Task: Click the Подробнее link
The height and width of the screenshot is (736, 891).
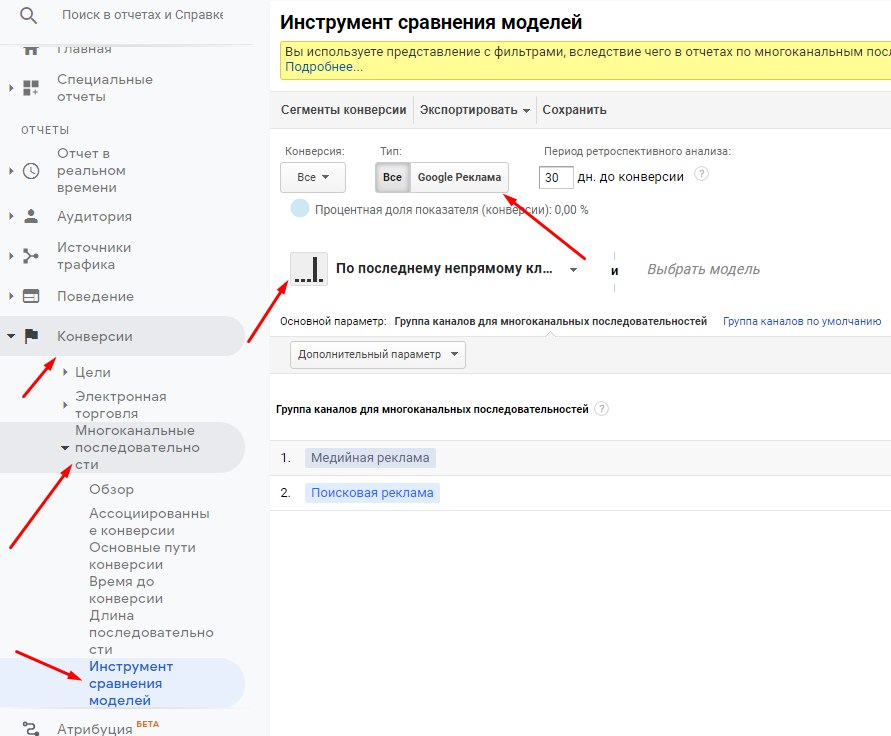Action: pyautogui.click(x=324, y=67)
